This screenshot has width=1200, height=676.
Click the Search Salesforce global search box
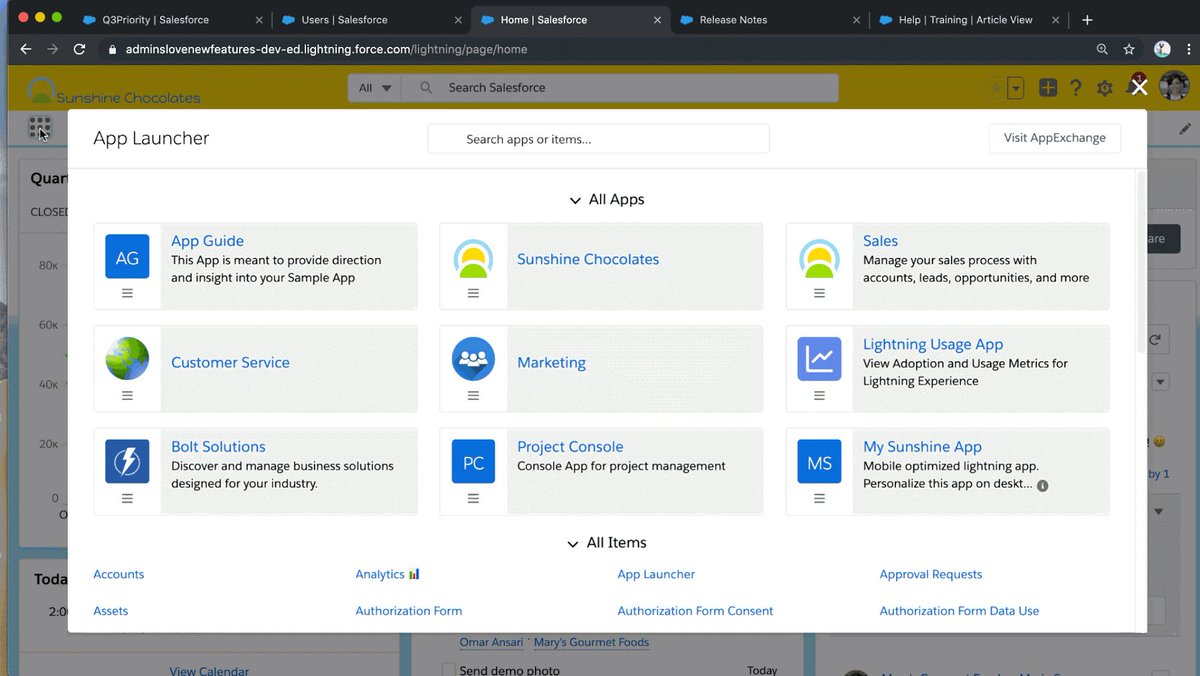coord(620,88)
